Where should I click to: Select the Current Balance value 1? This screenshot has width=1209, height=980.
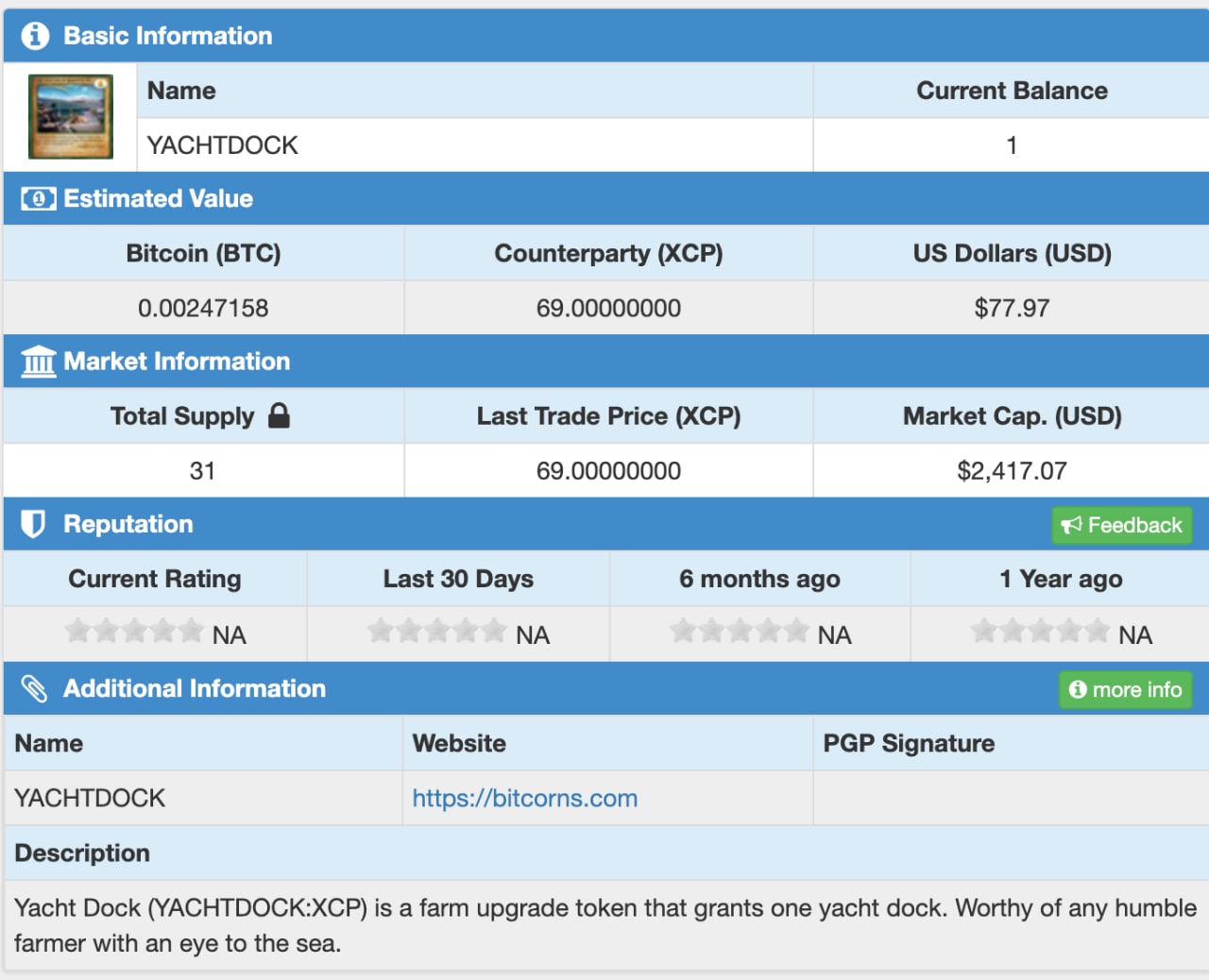pyautogui.click(x=1012, y=145)
